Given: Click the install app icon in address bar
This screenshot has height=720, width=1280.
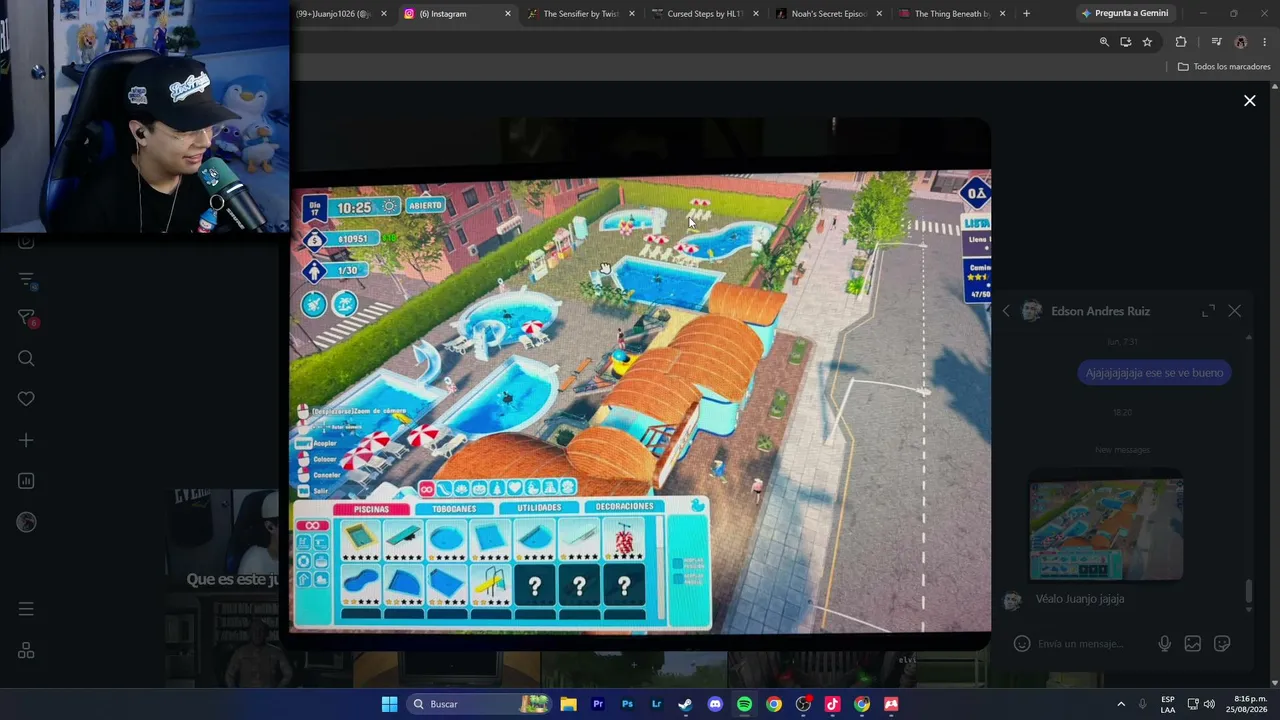Looking at the screenshot, I should coord(1126,42).
